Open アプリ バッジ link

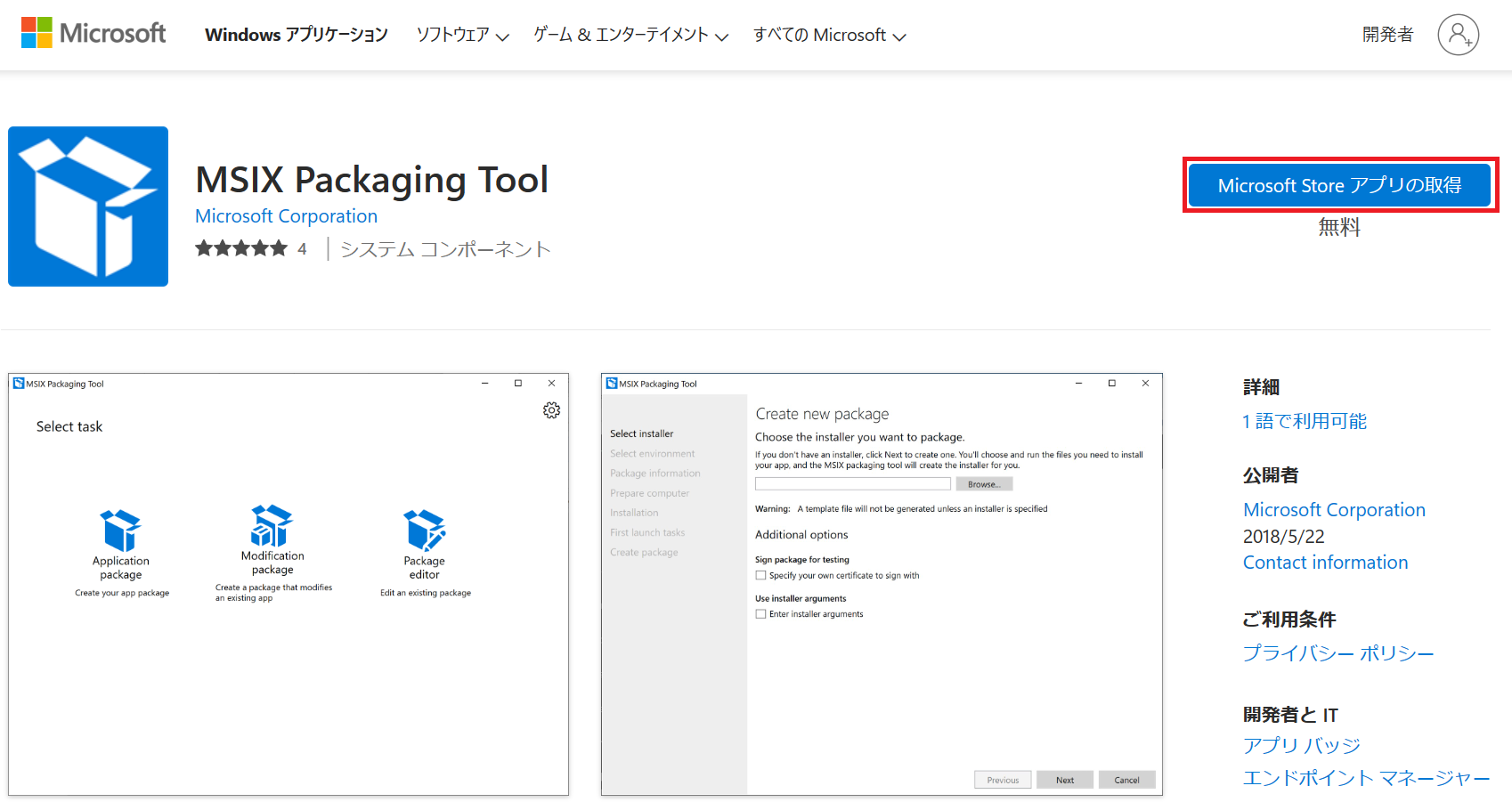(1302, 746)
